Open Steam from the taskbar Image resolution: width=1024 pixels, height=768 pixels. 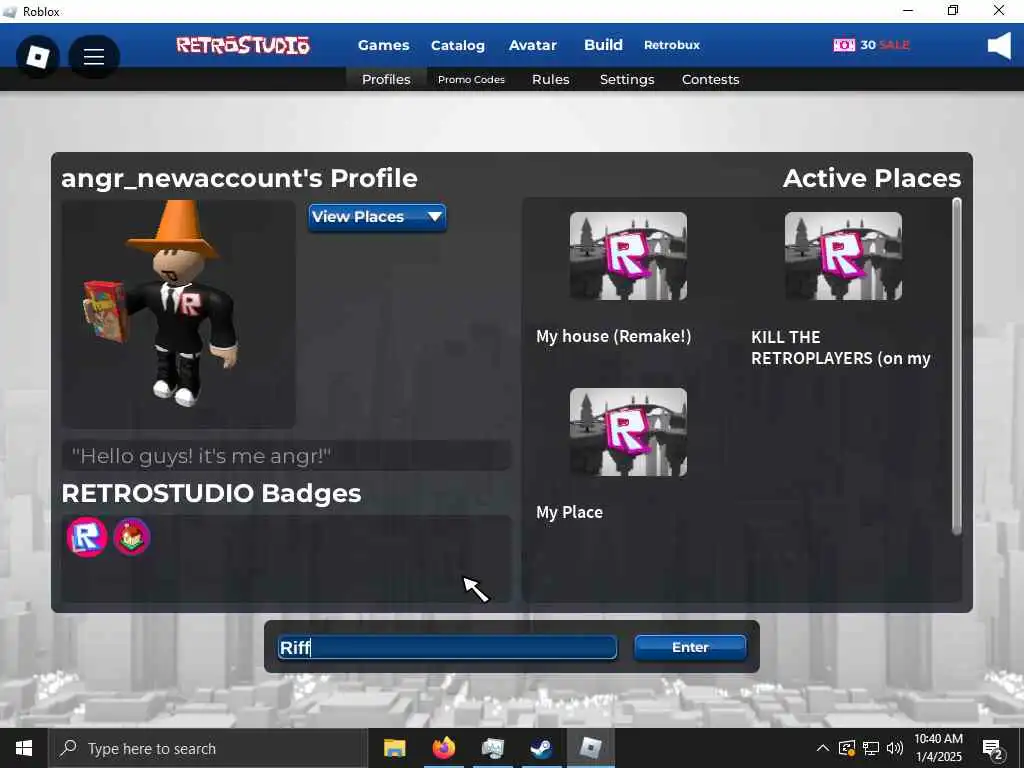(x=541, y=748)
